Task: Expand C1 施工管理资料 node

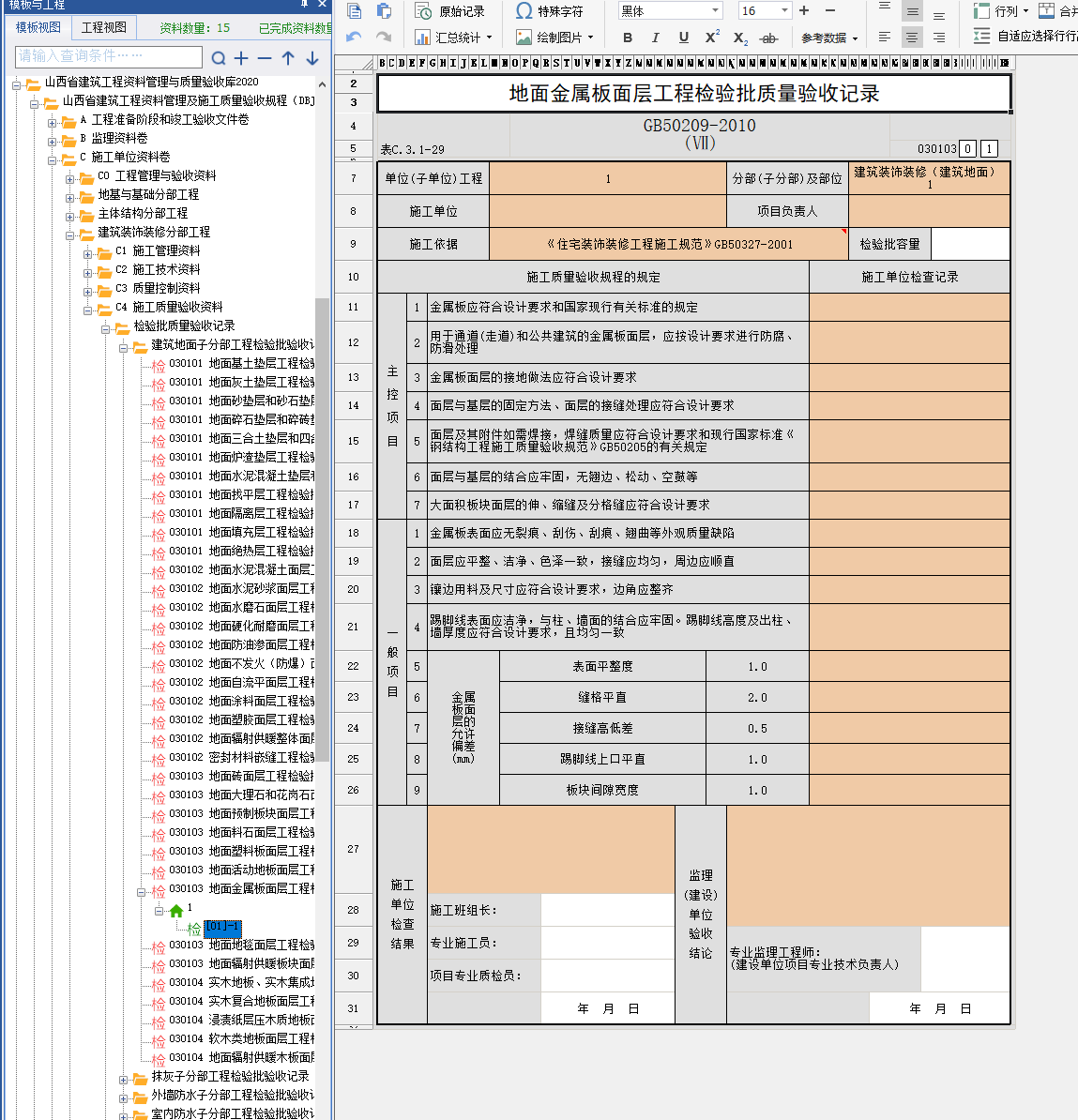Action: tap(88, 254)
